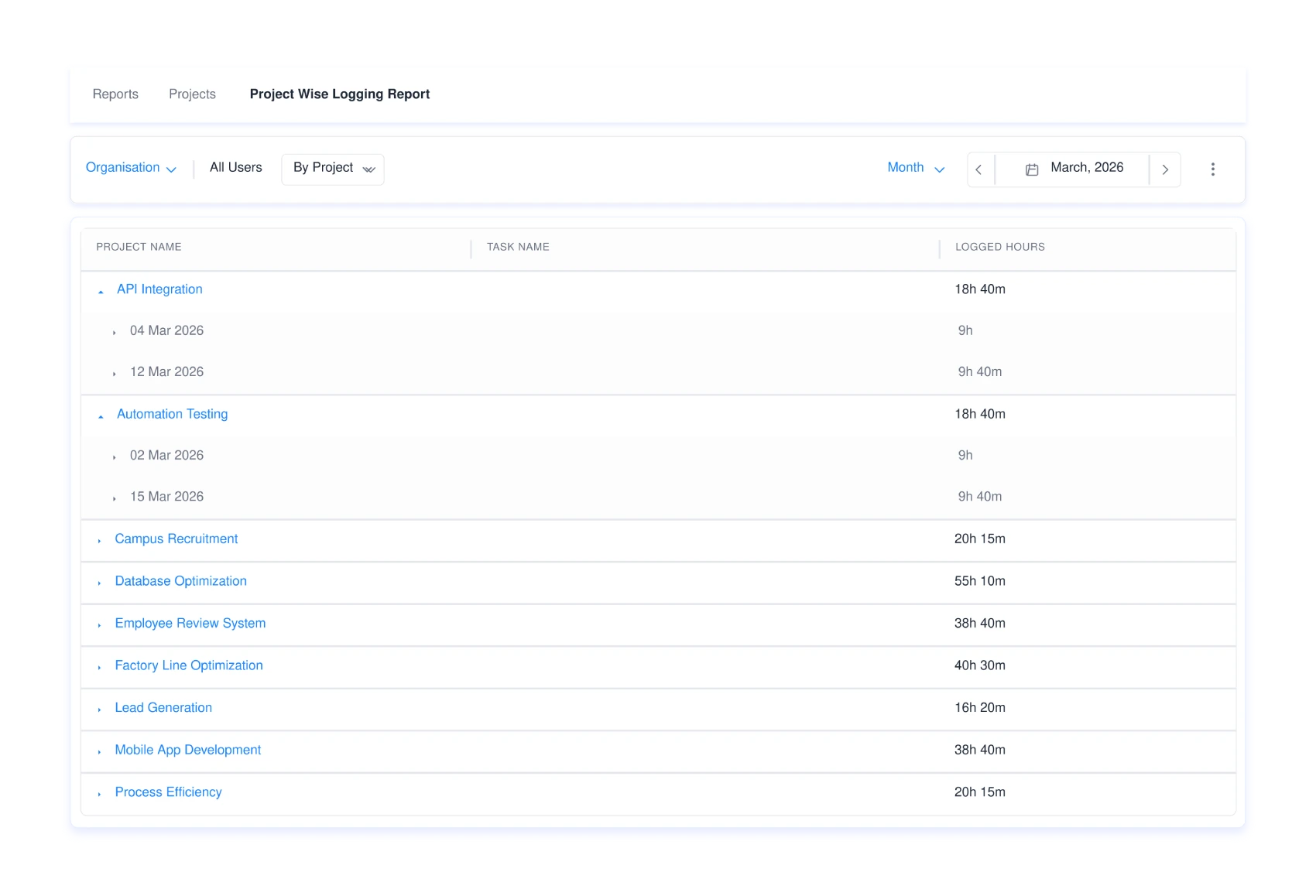The width and height of the screenshot is (1316, 896).
Task: Go to previous month with left chevron
Action: 979,169
